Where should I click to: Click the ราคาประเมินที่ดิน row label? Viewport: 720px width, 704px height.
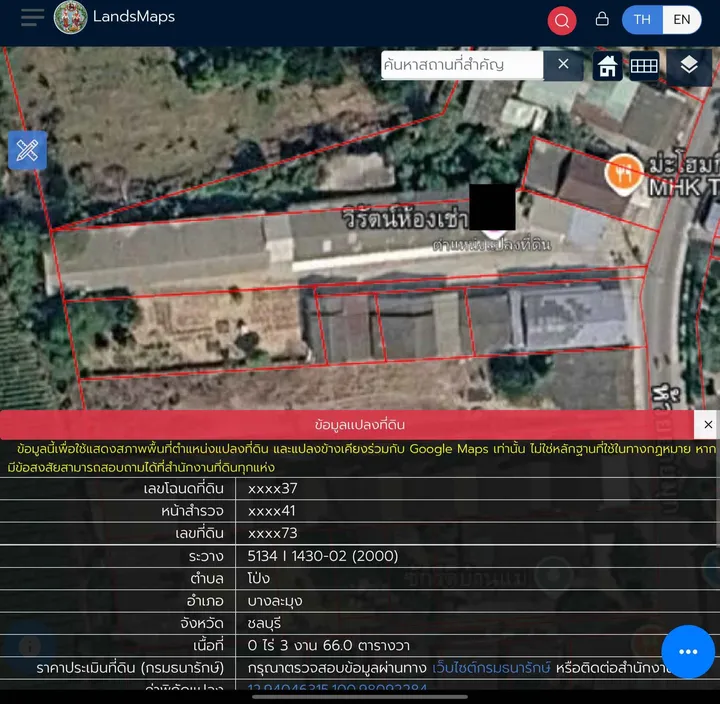[x=130, y=668]
